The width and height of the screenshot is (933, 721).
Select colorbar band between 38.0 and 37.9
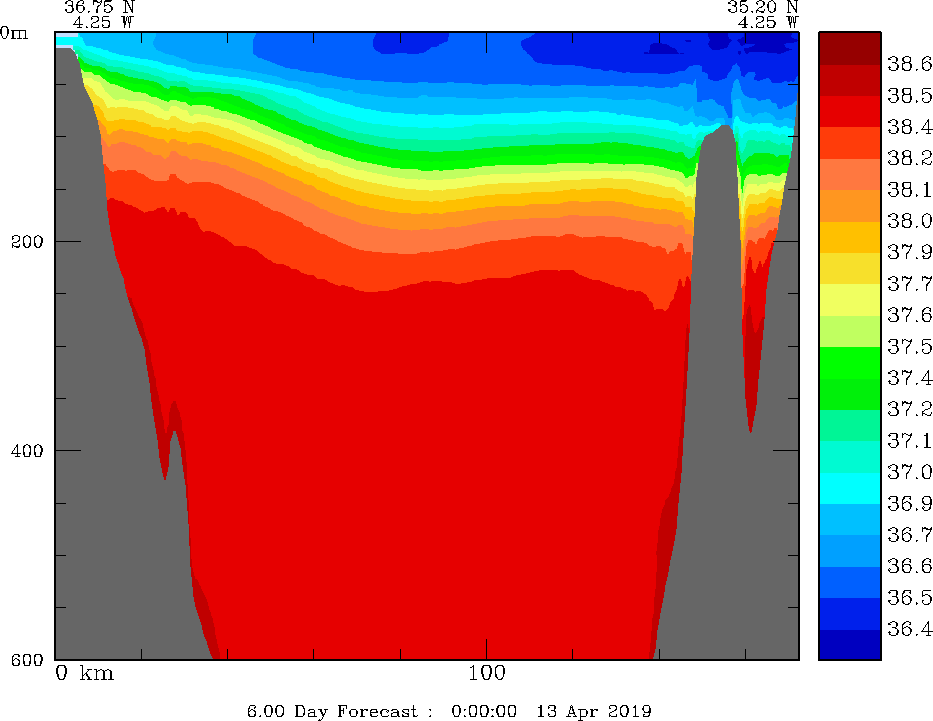tap(850, 237)
